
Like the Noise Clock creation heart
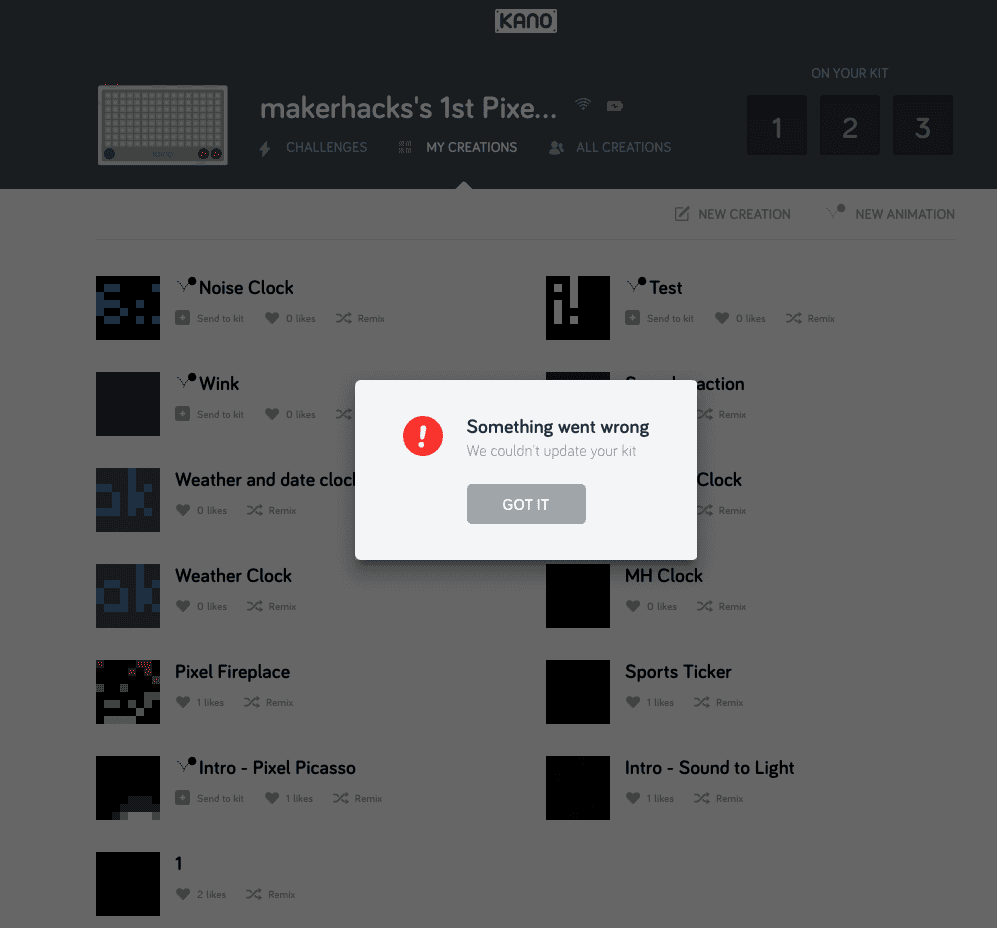(x=272, y=318)
